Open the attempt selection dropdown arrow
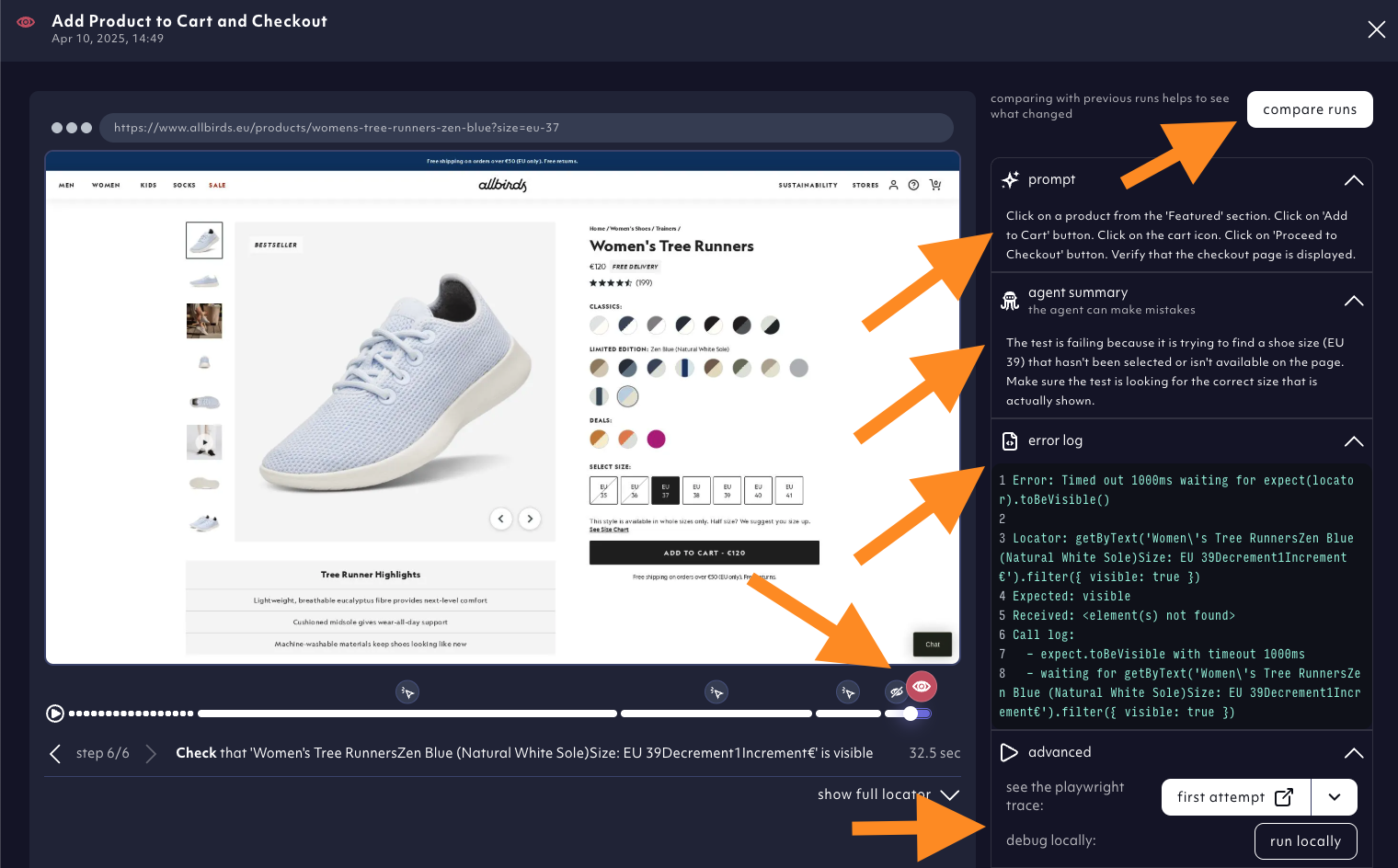 (1335, 797)
